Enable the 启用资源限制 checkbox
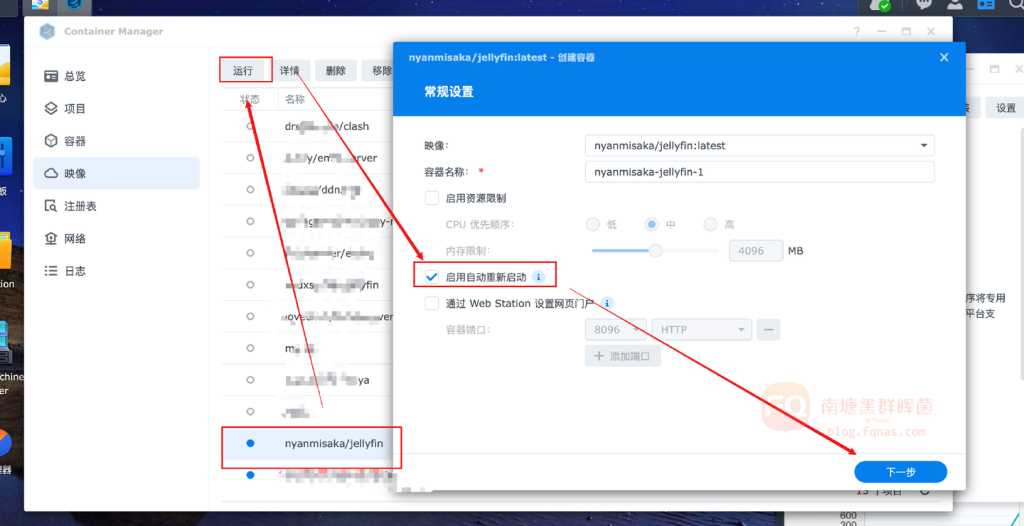Screen dimensions: 1024x526 coord(432,198)
